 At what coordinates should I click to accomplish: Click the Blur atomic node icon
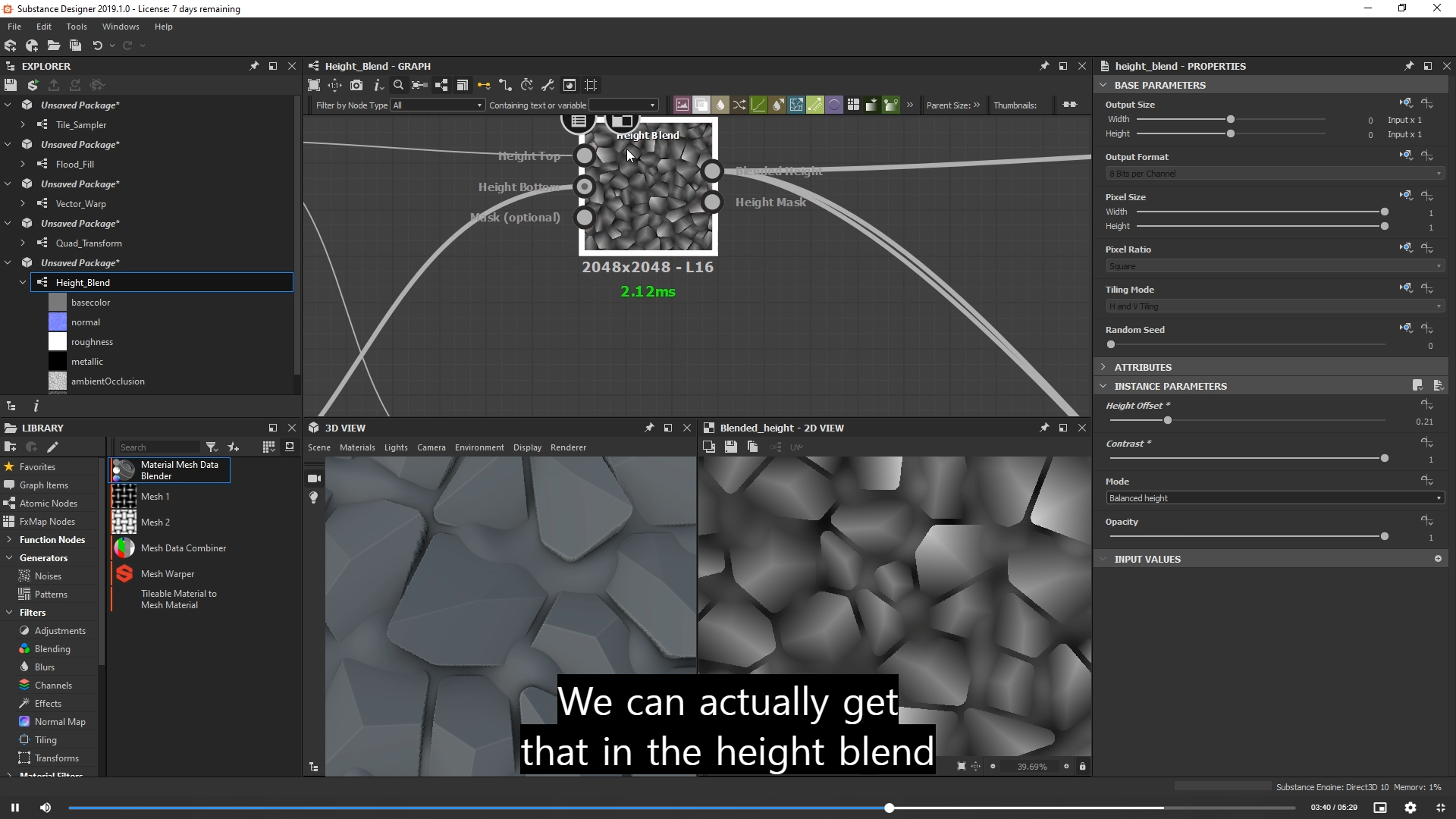[720, 105]
